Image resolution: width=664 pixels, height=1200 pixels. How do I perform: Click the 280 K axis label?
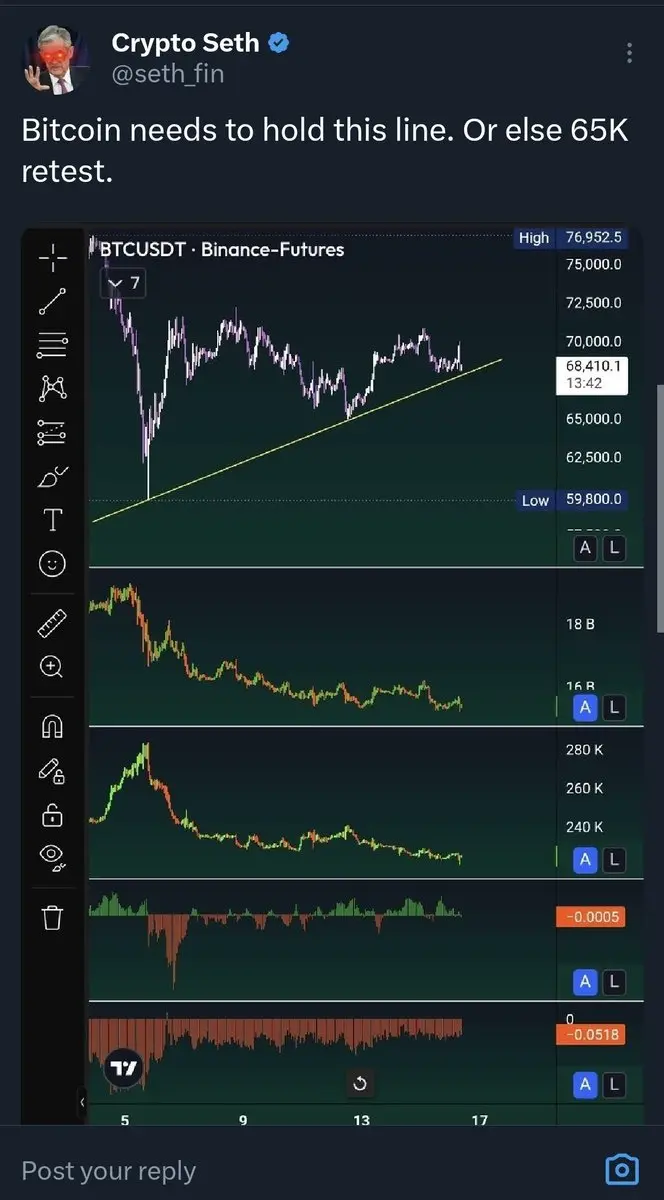pyautogui.click(x=585, y=750)
